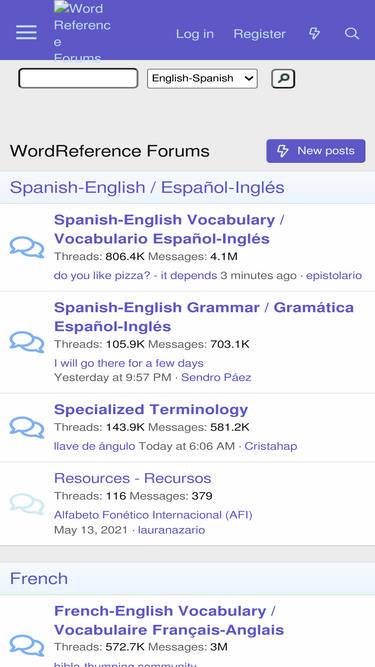Open thread 'do you like pizza? - it depends'

coord(136,276)
